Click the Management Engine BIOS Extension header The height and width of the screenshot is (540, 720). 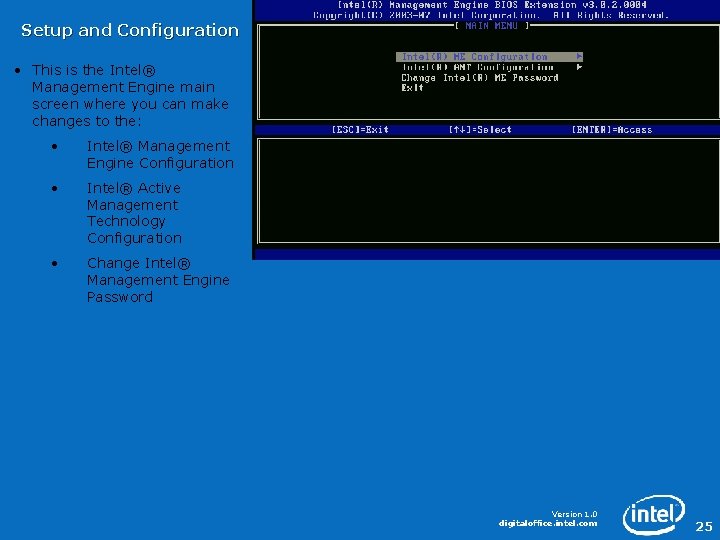click(x=492, y=5)
